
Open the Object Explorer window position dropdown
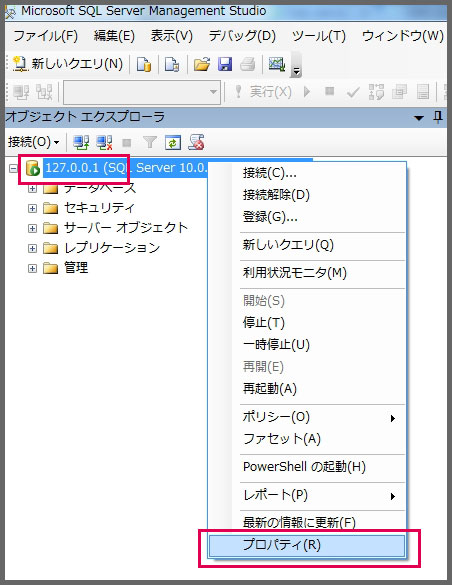tap(419, 118)
